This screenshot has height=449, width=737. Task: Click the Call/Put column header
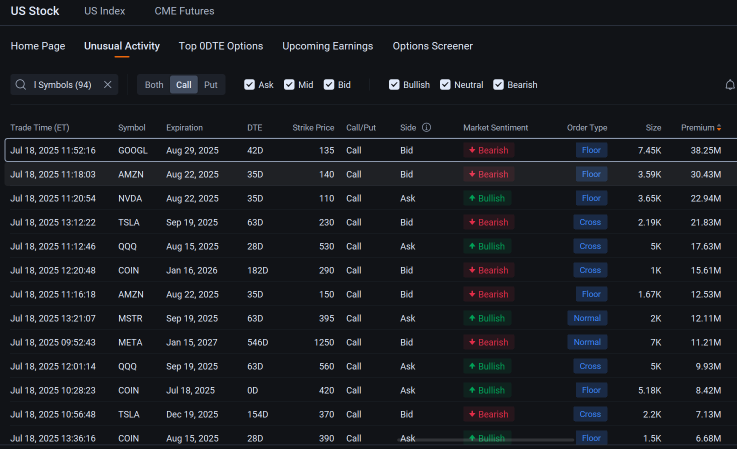pyautogui.click(x=361, y=127)
